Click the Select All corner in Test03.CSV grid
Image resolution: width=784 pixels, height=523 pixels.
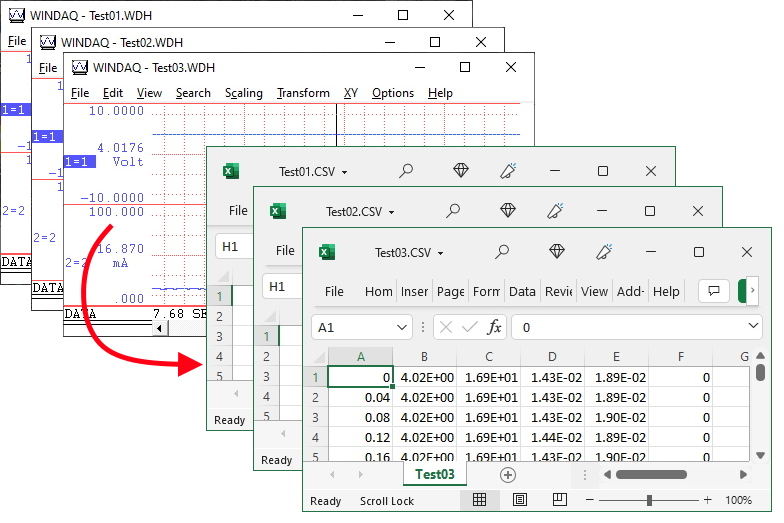(318, 356)
